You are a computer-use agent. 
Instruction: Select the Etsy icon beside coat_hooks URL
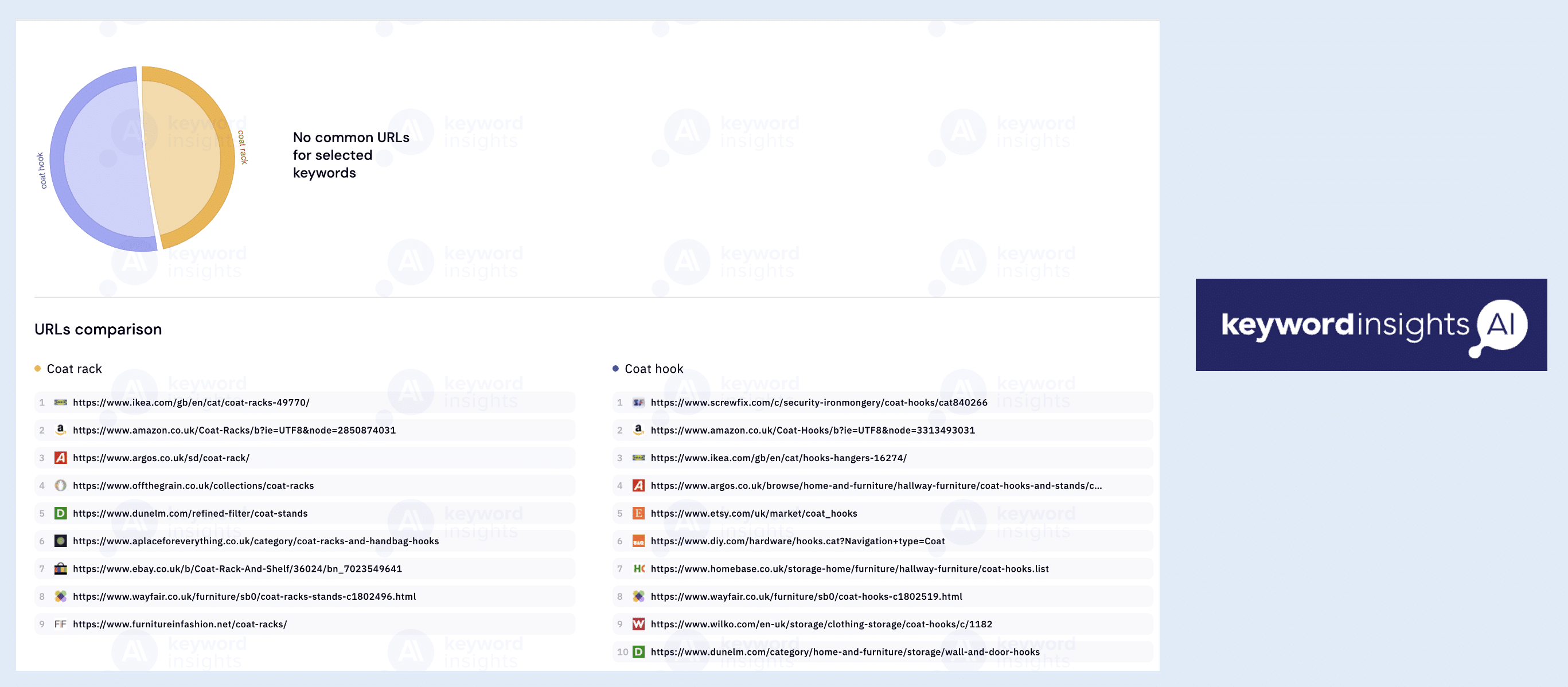point(638,513)
